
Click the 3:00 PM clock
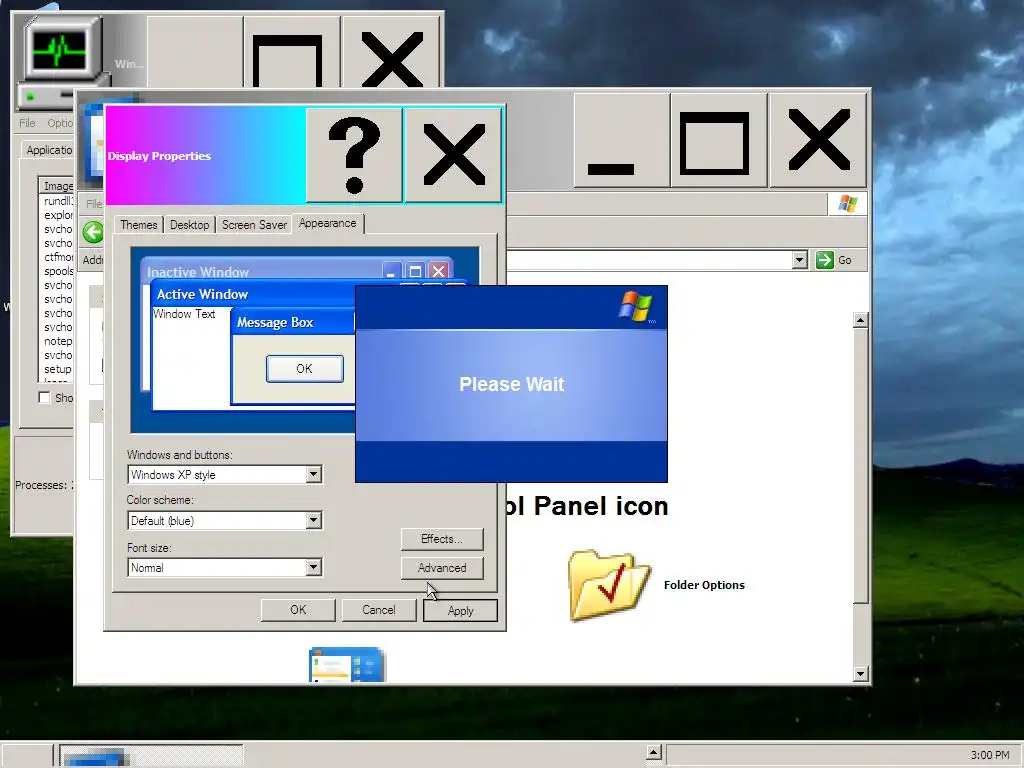990,755
